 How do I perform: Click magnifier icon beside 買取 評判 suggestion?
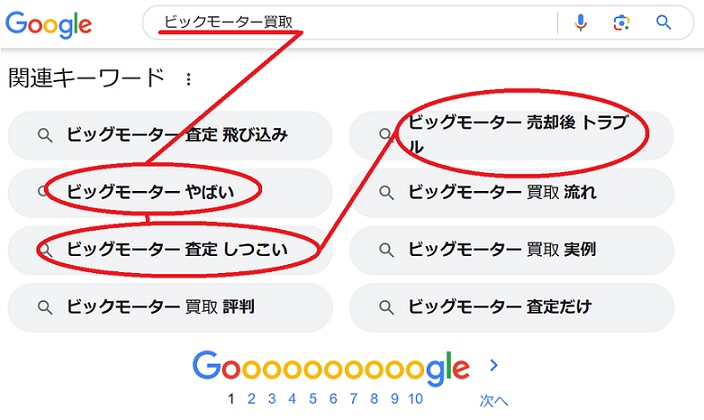[44, 307]
